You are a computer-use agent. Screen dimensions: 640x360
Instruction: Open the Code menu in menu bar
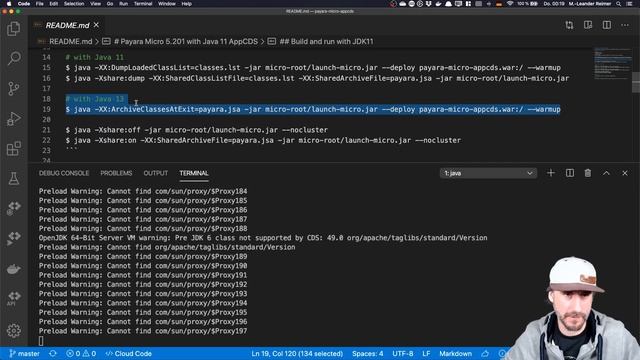point(24,4)
